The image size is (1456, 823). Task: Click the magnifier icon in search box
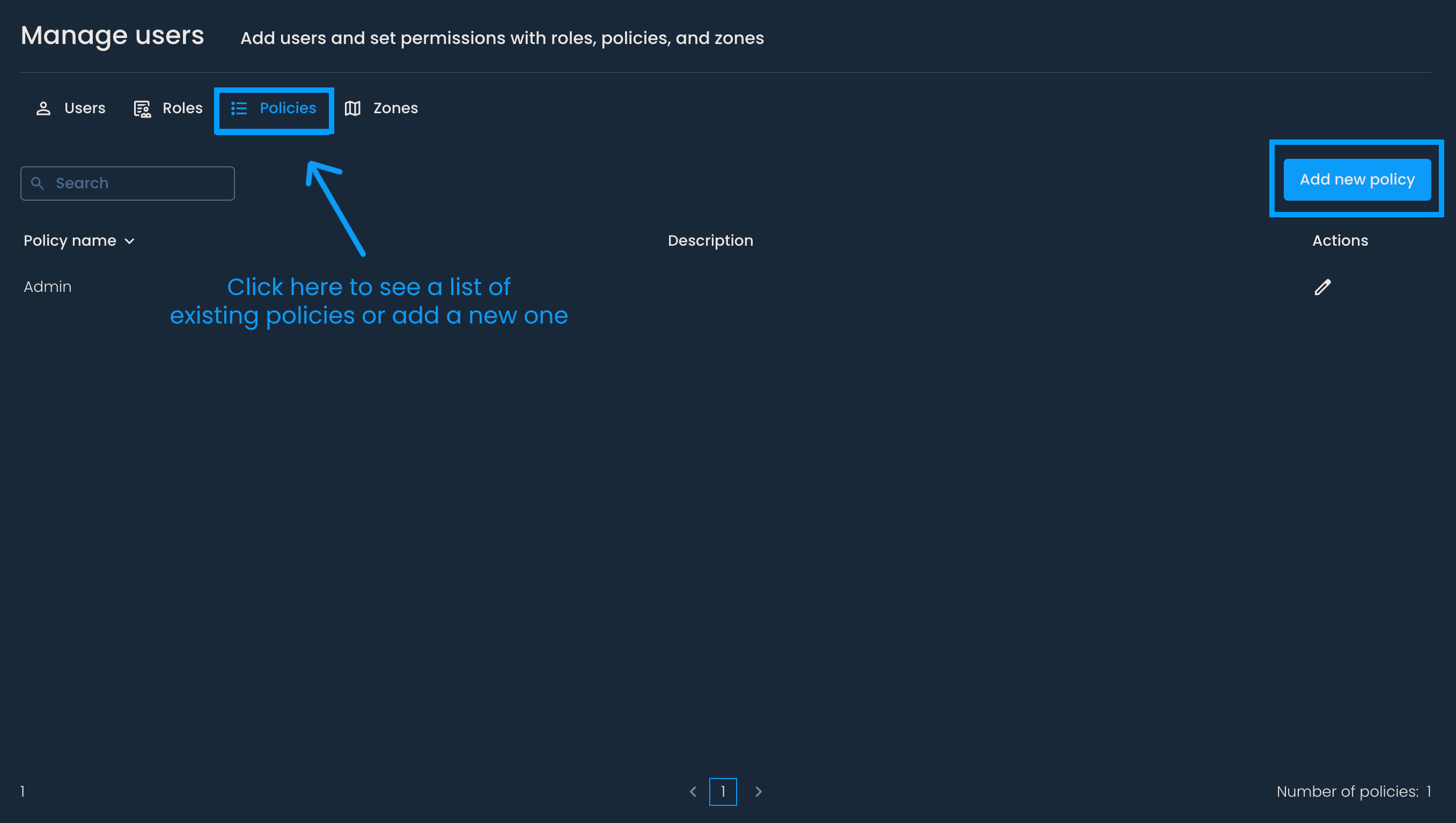[x=38, y=183]
